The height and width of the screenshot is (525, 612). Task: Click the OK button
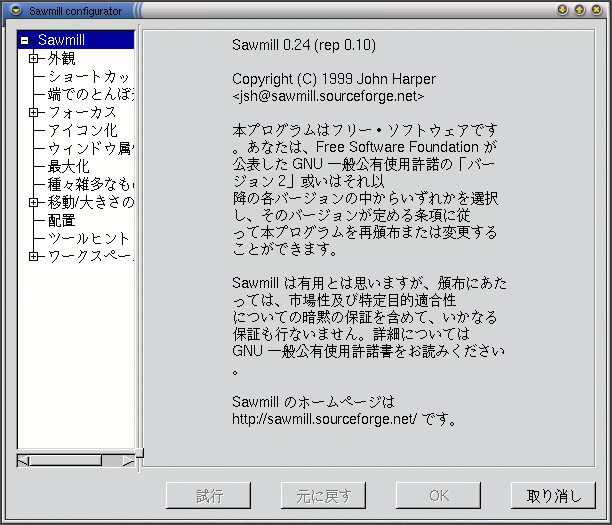click(438, 496)
